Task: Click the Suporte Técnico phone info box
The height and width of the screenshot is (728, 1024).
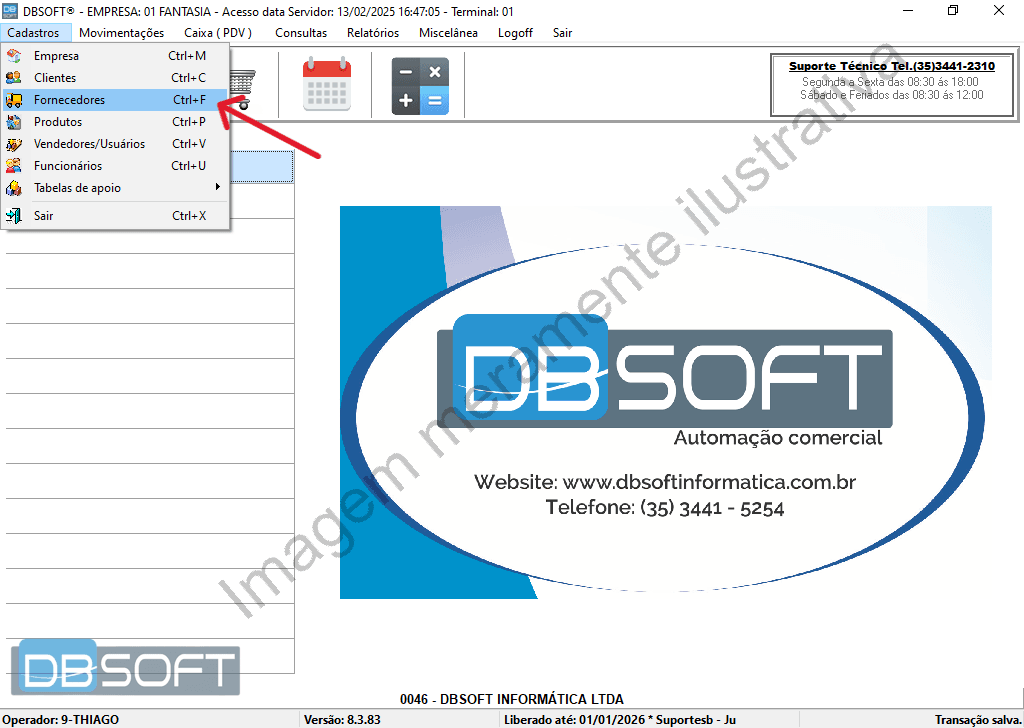Action: pyautogui.click(x=891, y=84)
